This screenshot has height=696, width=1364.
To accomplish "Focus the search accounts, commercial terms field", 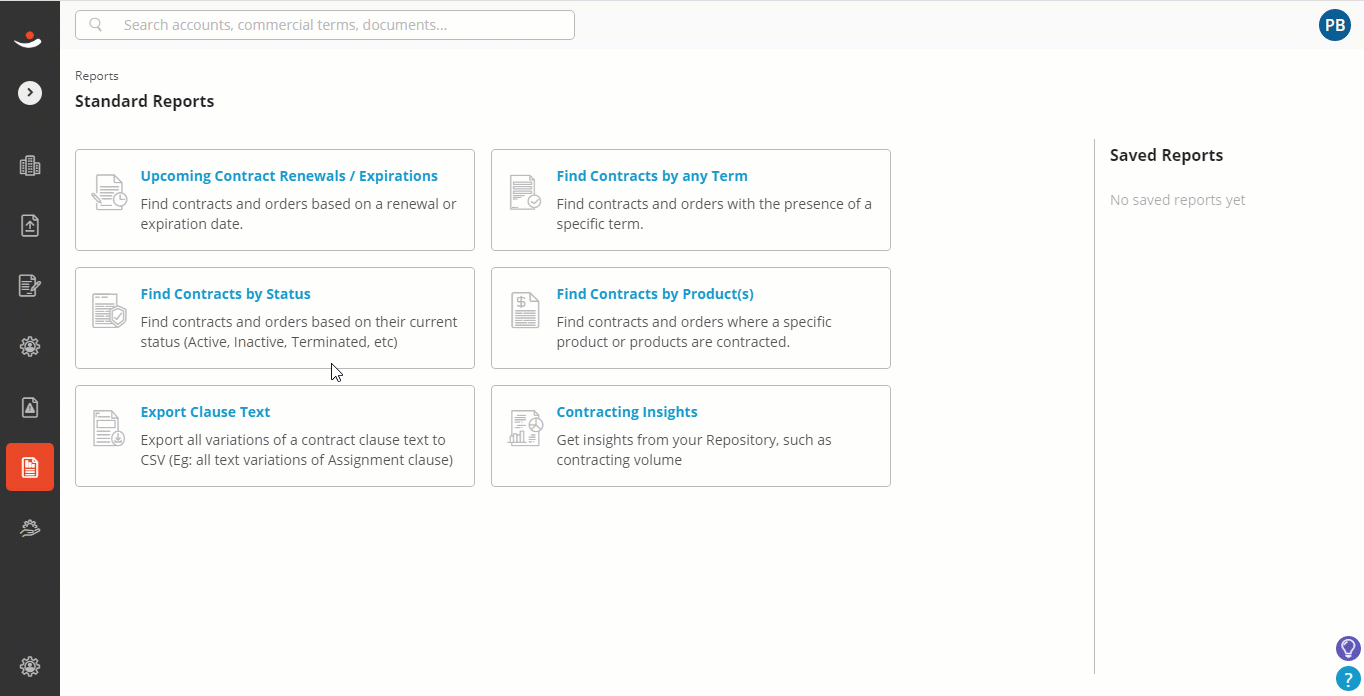I will pyautogui.click(x=325, y=25).
